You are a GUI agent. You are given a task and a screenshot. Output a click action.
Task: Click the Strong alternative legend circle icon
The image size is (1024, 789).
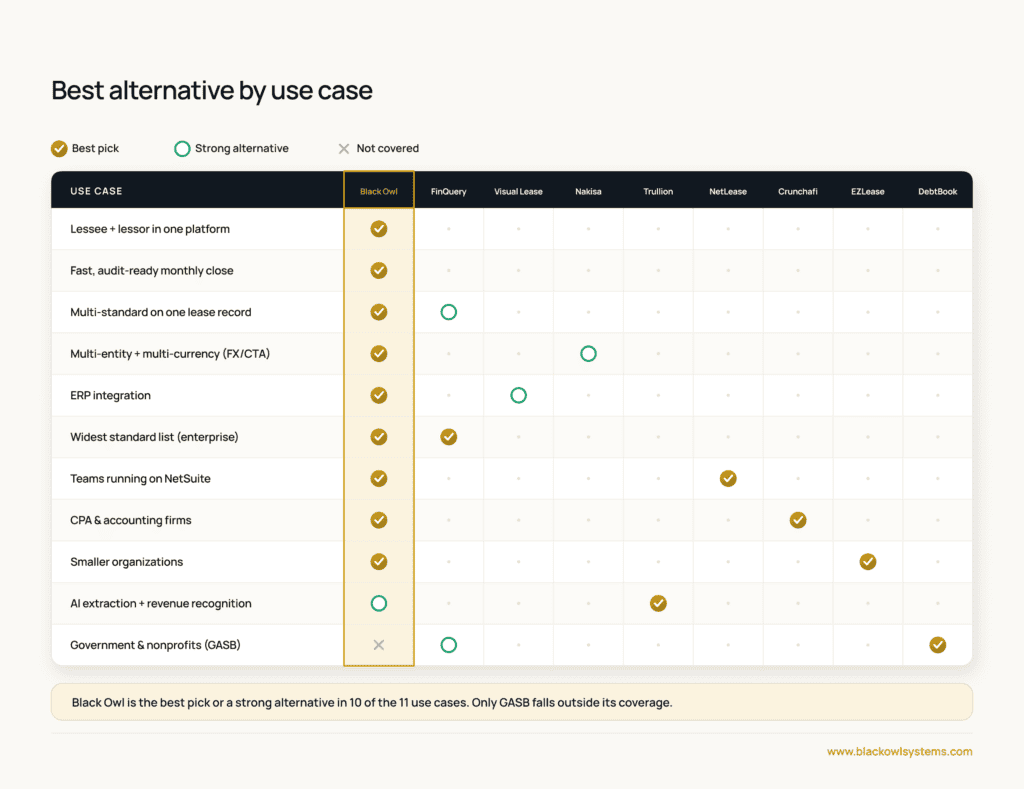(182, 149)
